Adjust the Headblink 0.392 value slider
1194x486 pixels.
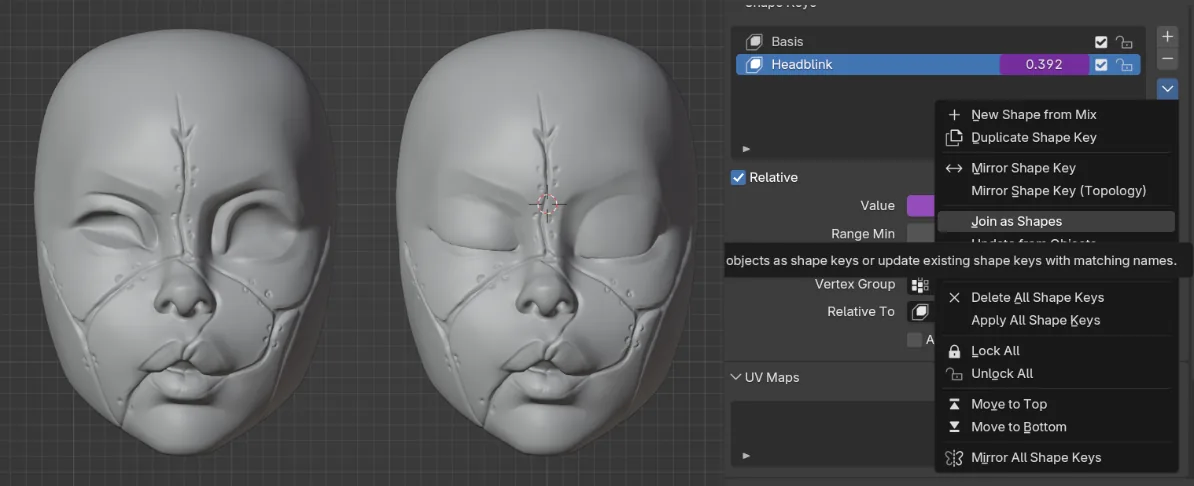(x=1044, y=65)
